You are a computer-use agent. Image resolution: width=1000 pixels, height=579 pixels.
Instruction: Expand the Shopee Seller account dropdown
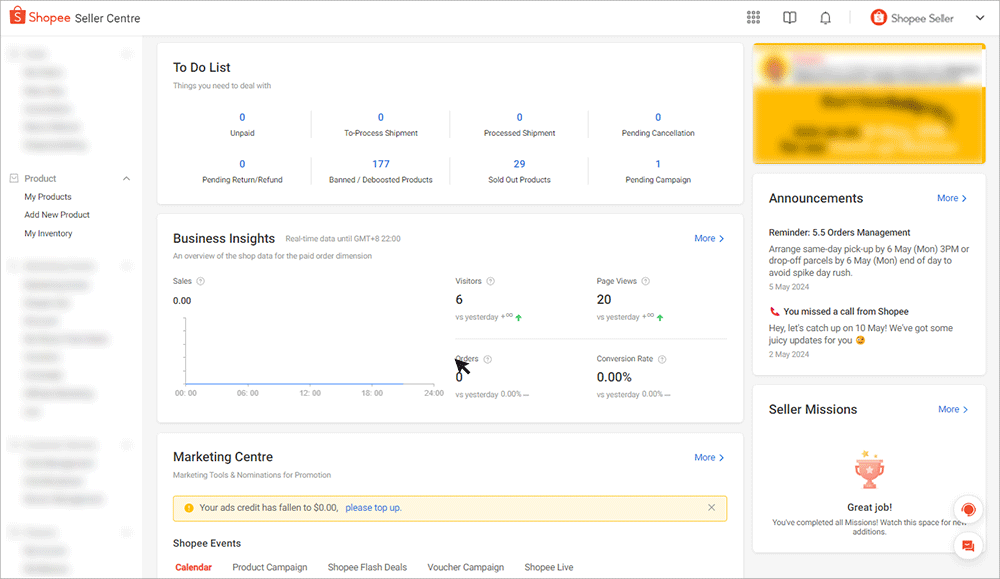[978, 18]
